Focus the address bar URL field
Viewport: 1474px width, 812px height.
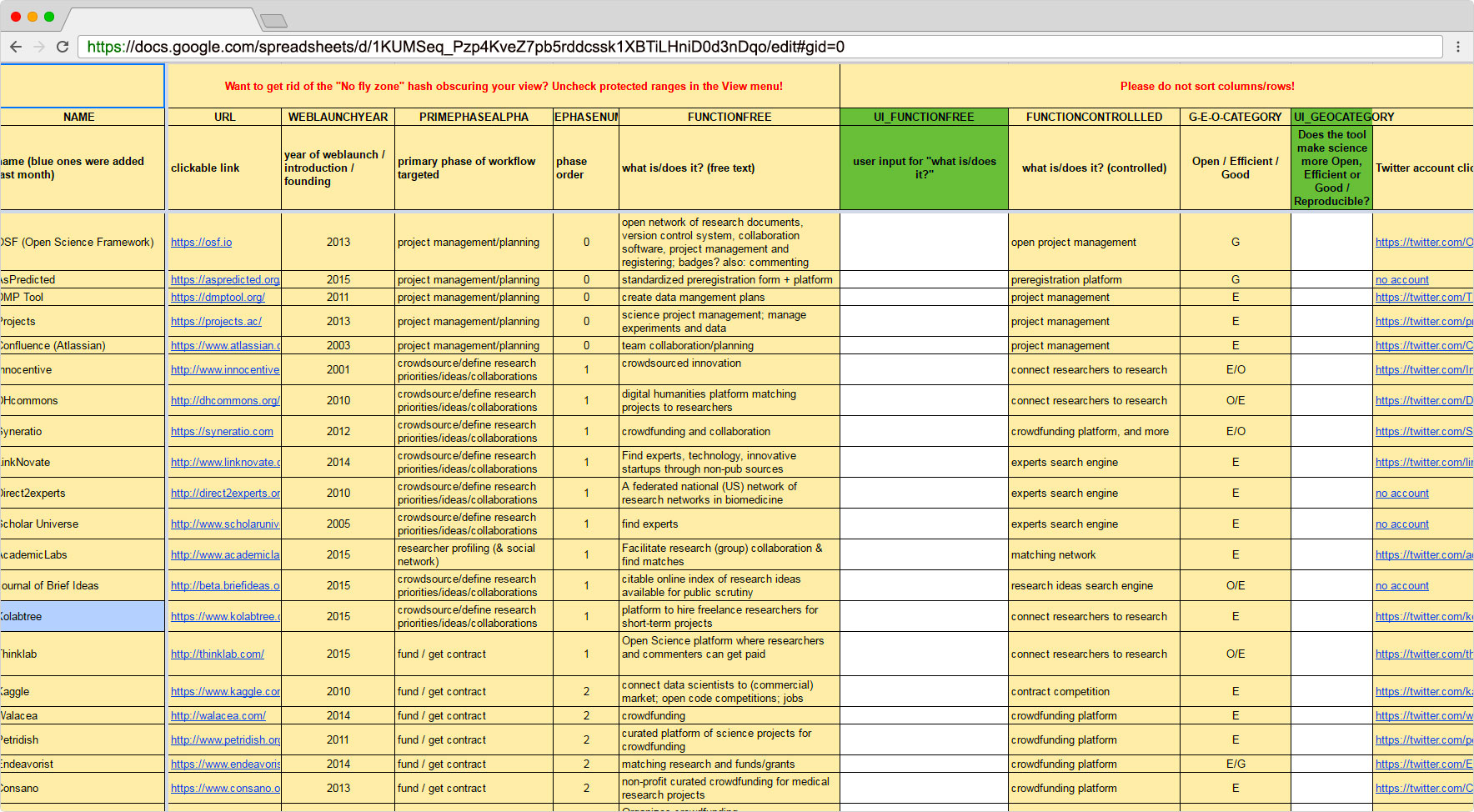coord(760,47)
